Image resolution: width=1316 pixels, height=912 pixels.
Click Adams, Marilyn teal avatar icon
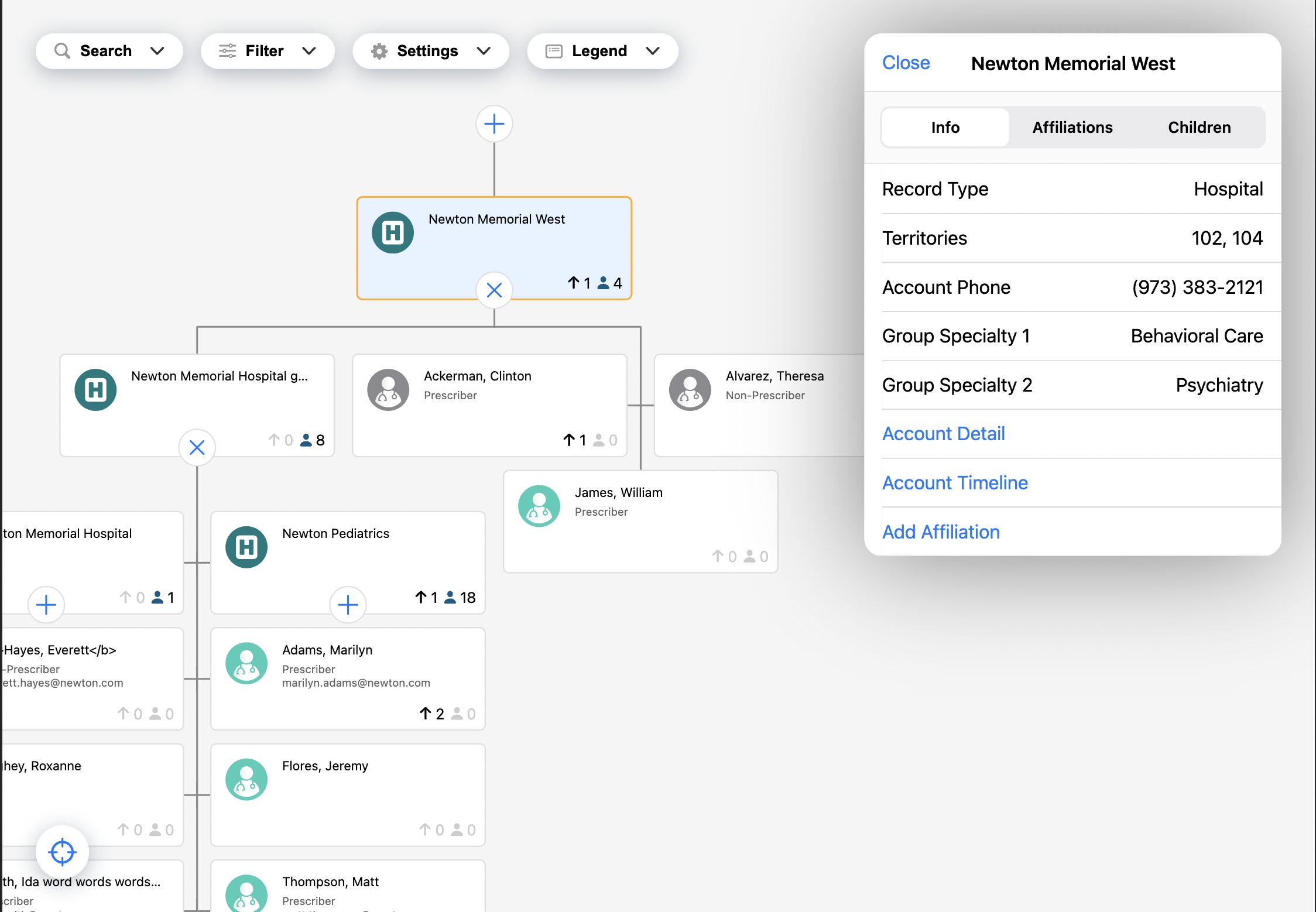point(246,663)
